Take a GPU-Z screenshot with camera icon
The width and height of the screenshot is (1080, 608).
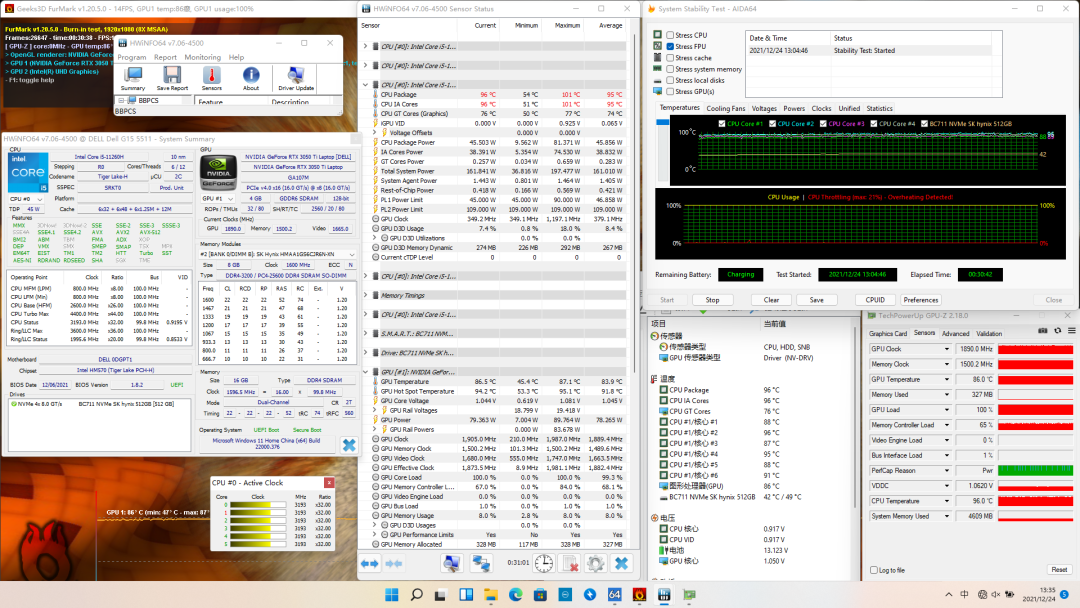coord(1043,331)
